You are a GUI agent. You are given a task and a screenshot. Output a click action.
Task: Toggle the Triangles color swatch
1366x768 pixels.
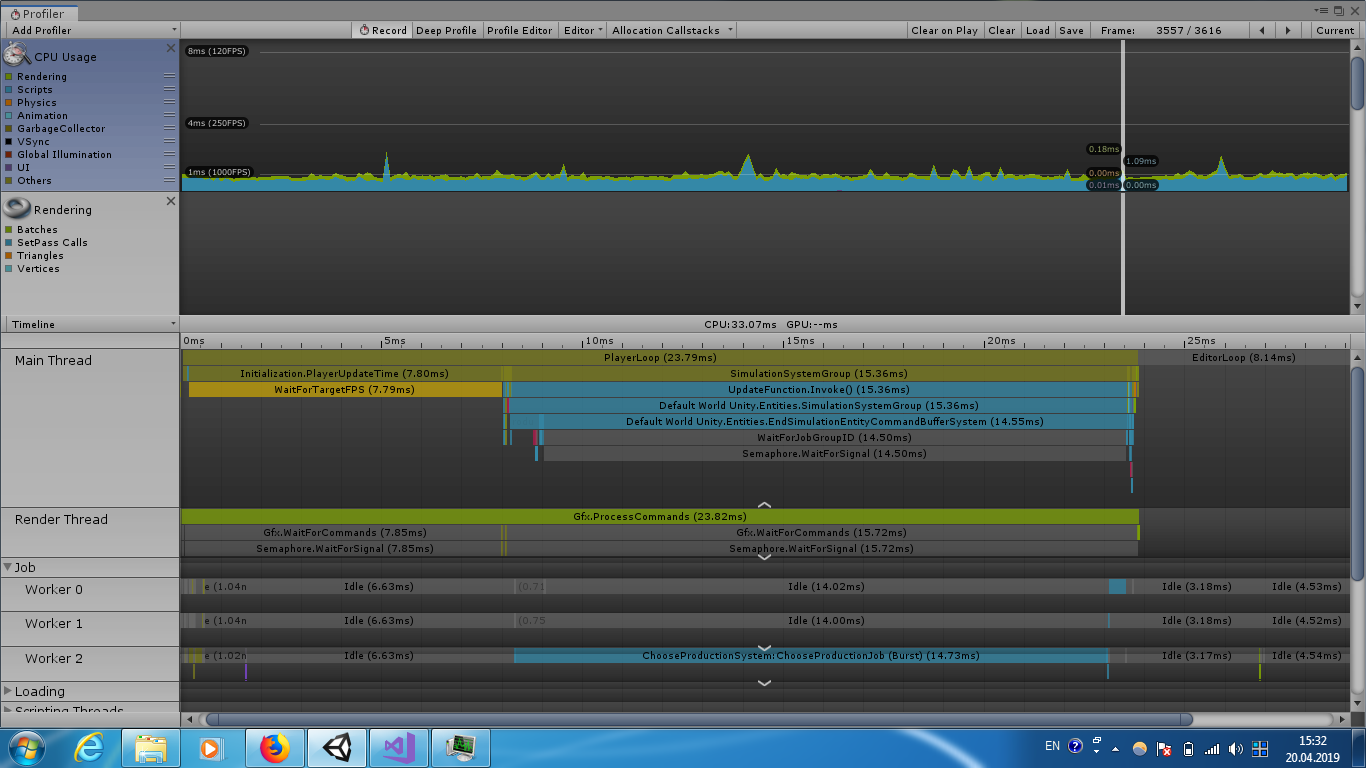tap(9, 256)
